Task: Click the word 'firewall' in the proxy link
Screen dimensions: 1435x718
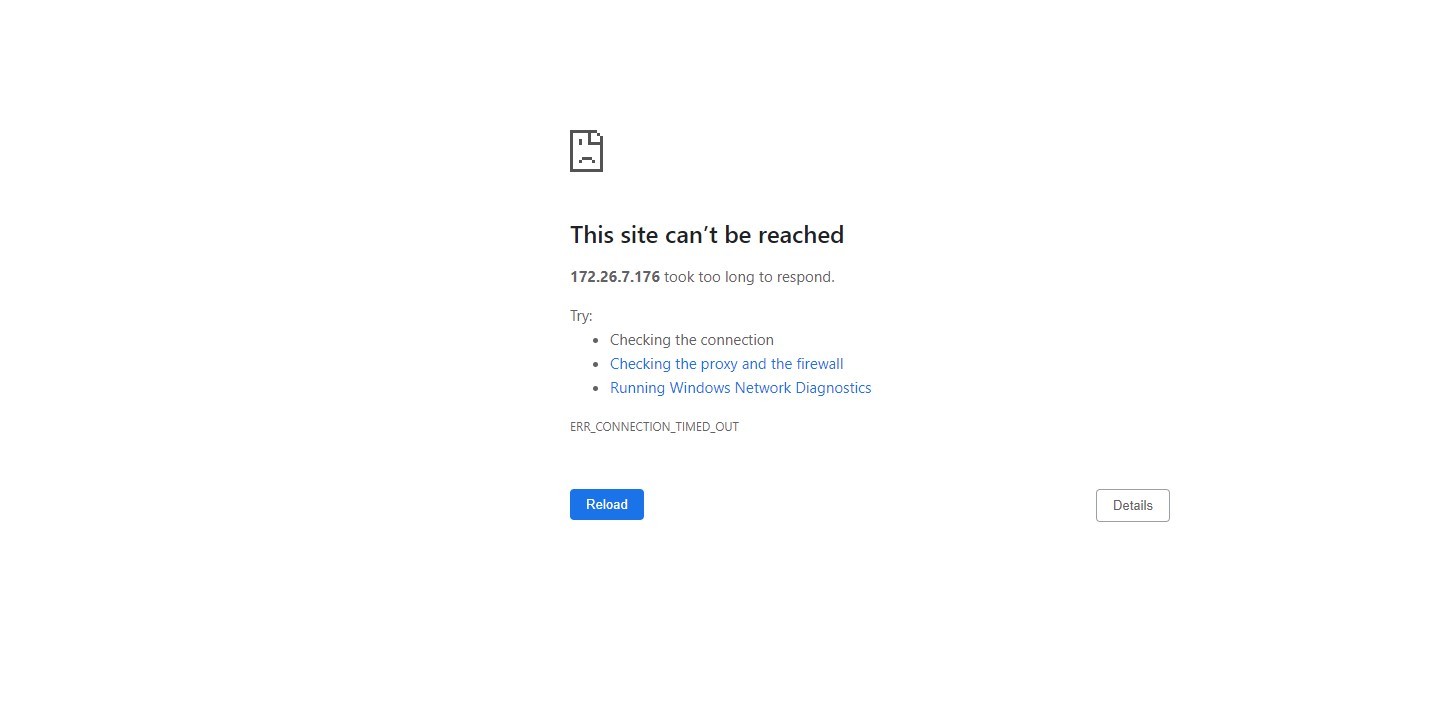Action: click(x=820, y=364)
